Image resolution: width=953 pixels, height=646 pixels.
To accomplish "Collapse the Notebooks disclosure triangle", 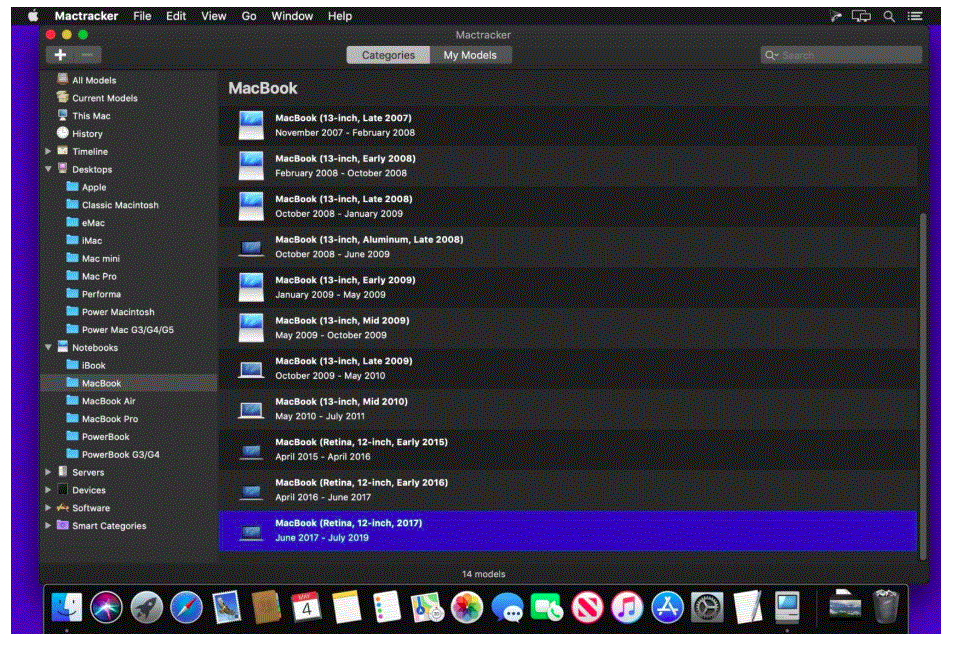I will [x=48, y=347].
